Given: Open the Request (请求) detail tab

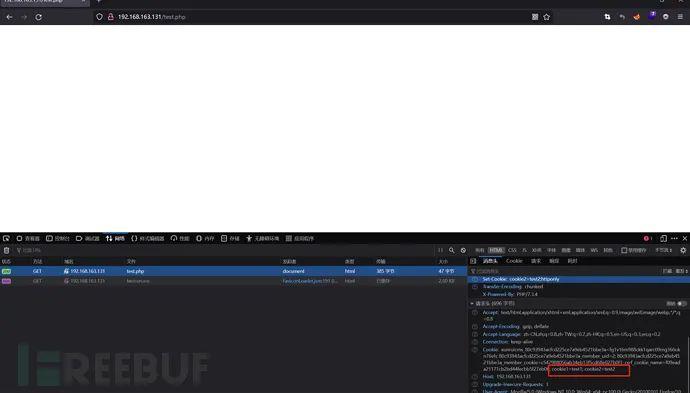Looking at the screenshot, I should [x=536, y=261].
